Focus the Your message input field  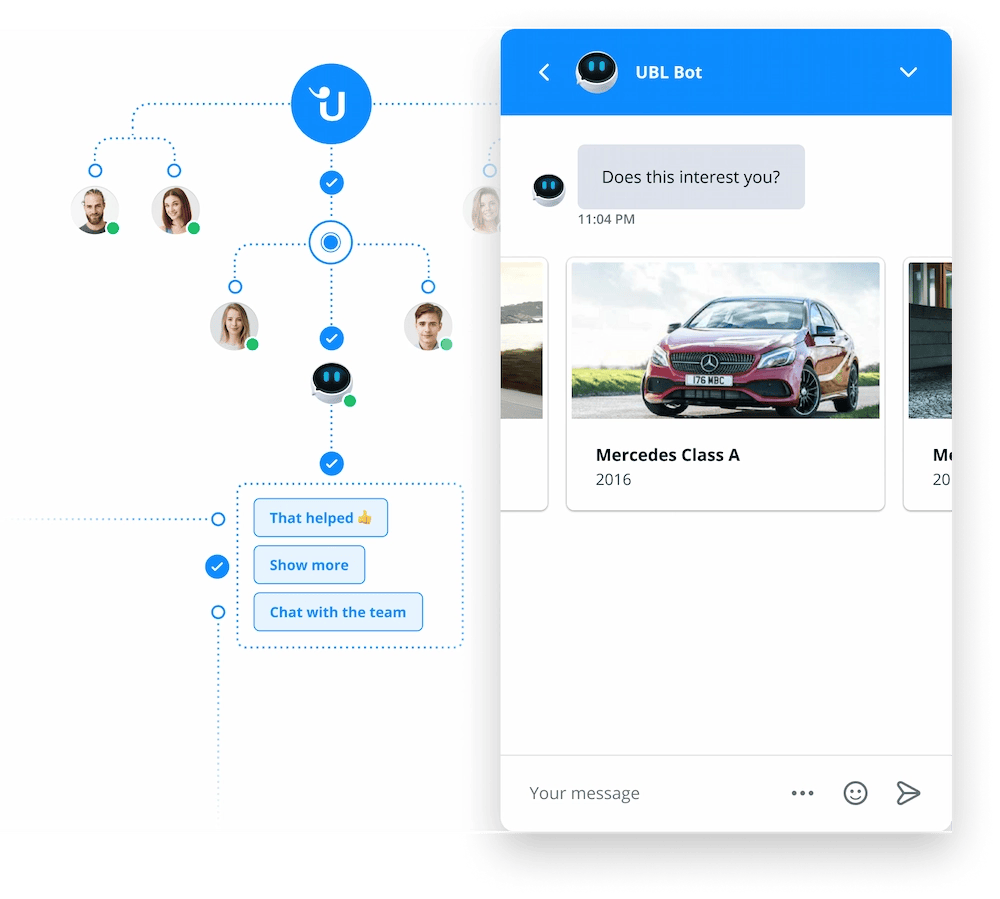click(647, 793)
